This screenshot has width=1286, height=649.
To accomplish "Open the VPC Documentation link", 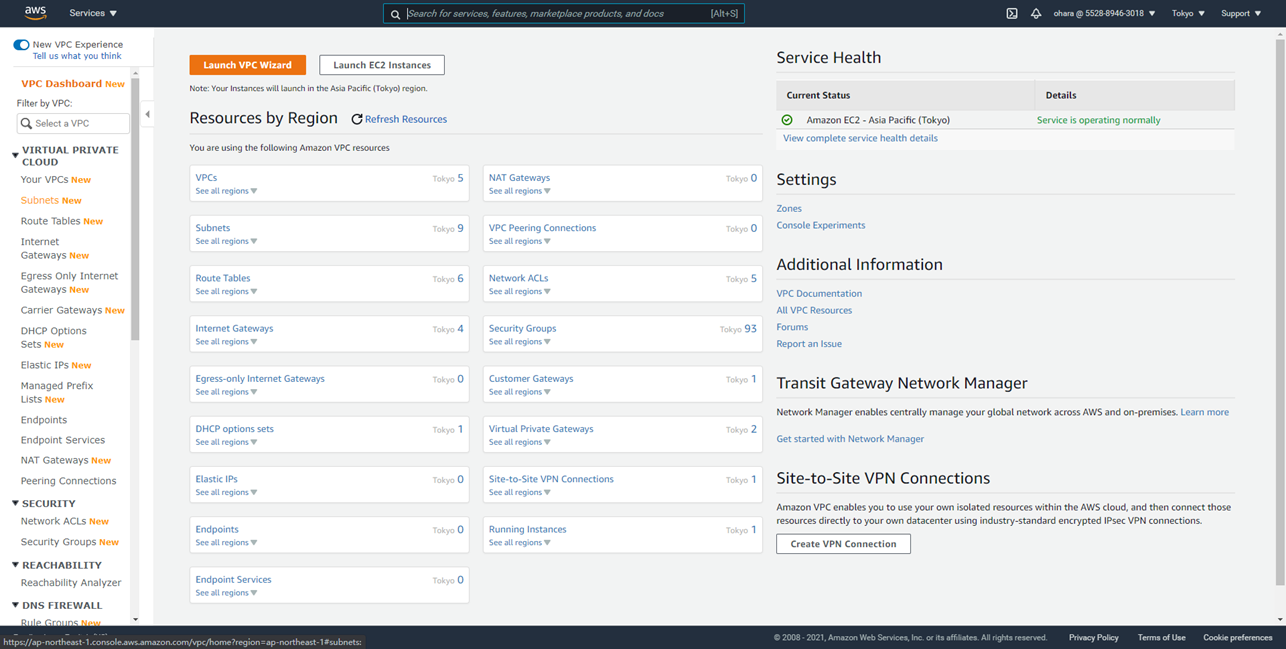I will 819,294.
